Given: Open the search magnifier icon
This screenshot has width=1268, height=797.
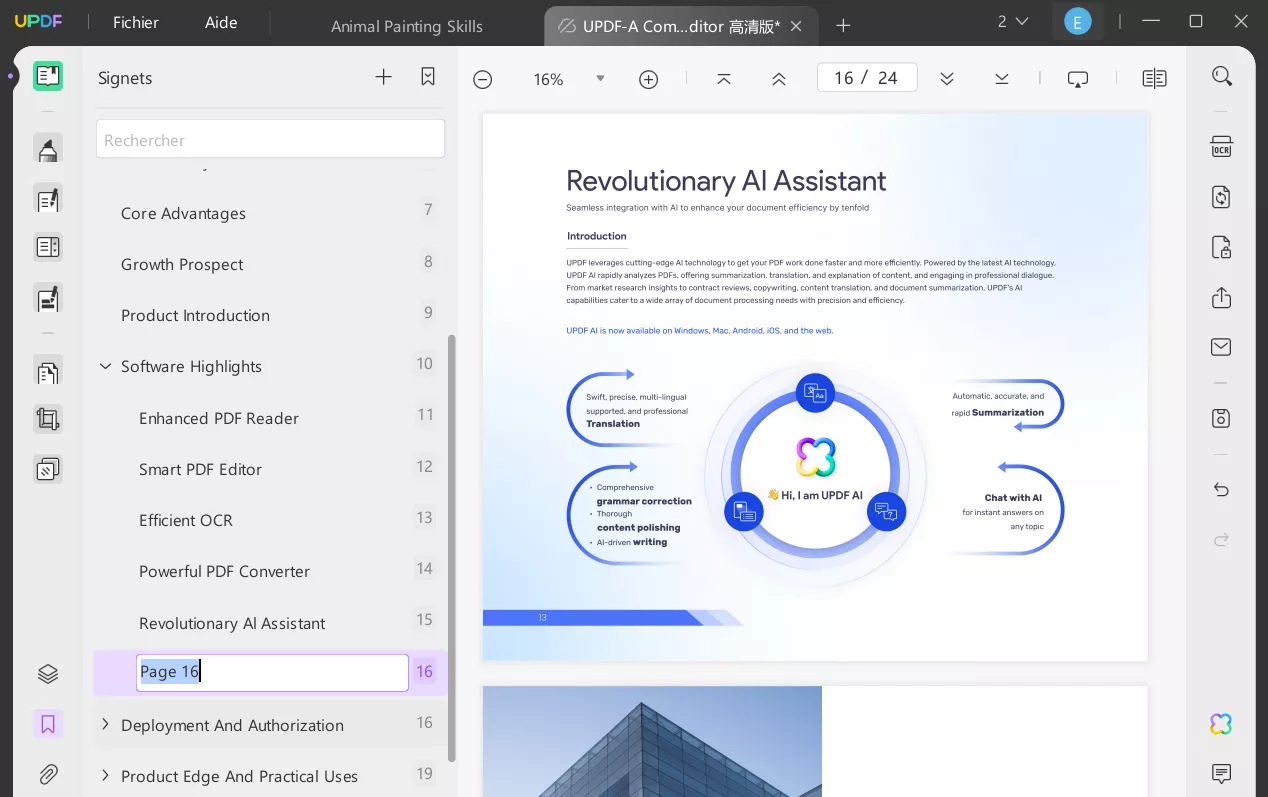Looking at the screenshot, I should click(x=1221, y=76).
